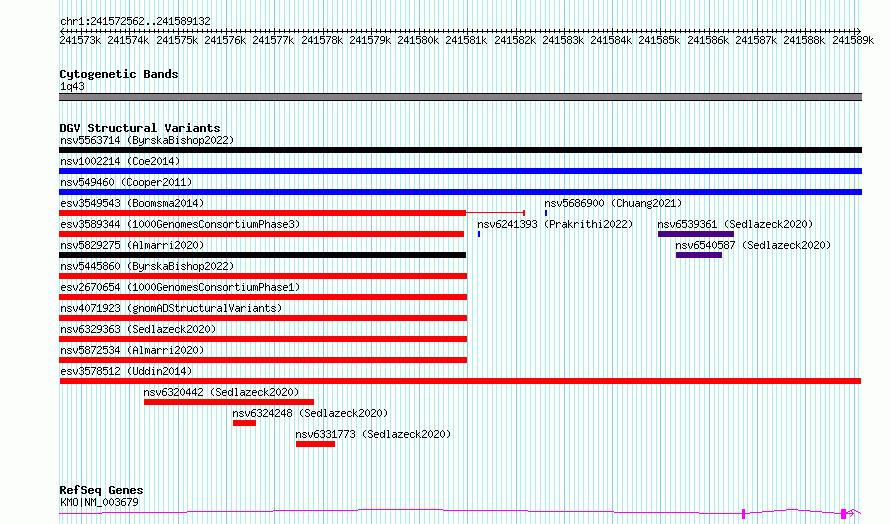This screenshot has width=890, height=524.
Task: Select the 1q43 band label
Action: click(72, 86)
